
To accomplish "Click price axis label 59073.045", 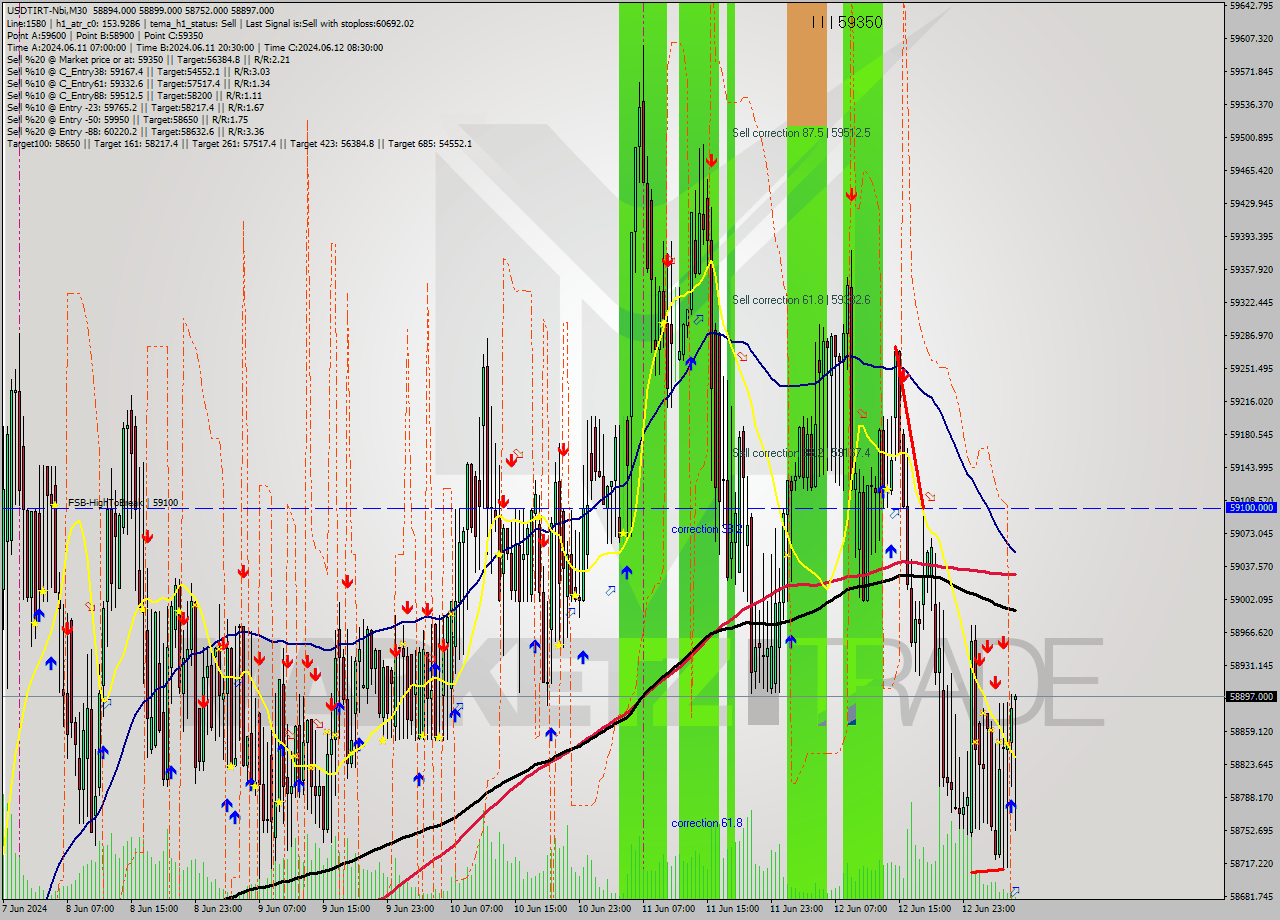I will pyautogui.click(x=1251, y=533).
